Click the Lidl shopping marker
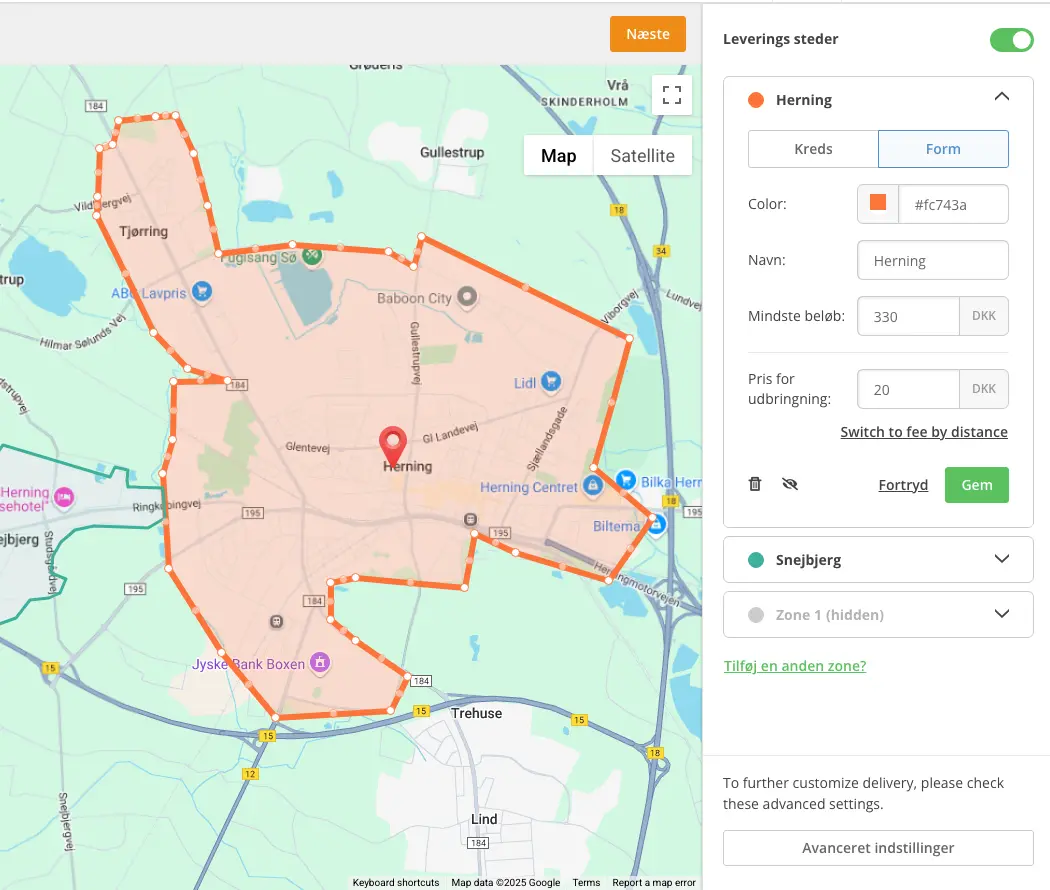 [551, 382]
